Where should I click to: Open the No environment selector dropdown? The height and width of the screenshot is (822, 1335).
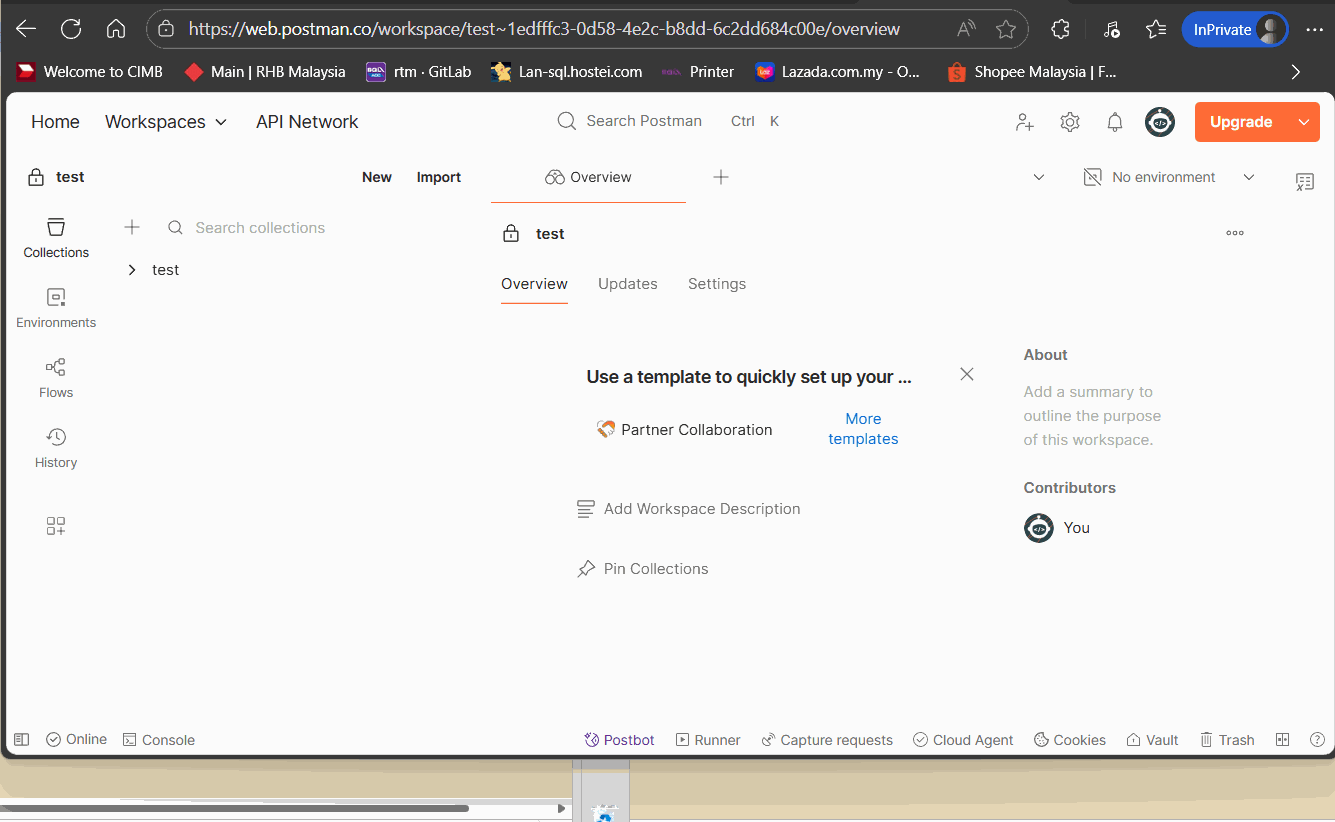[1169, 177]
